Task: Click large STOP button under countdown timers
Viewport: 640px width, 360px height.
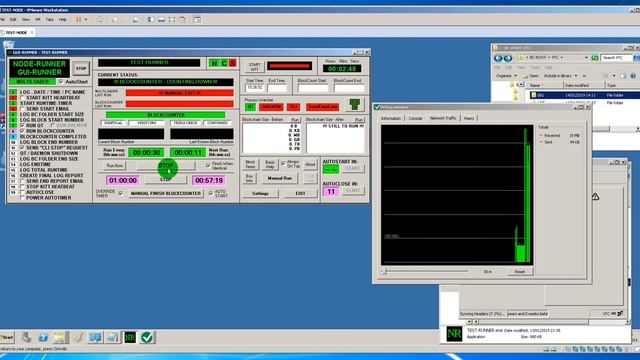Action: 166,166
